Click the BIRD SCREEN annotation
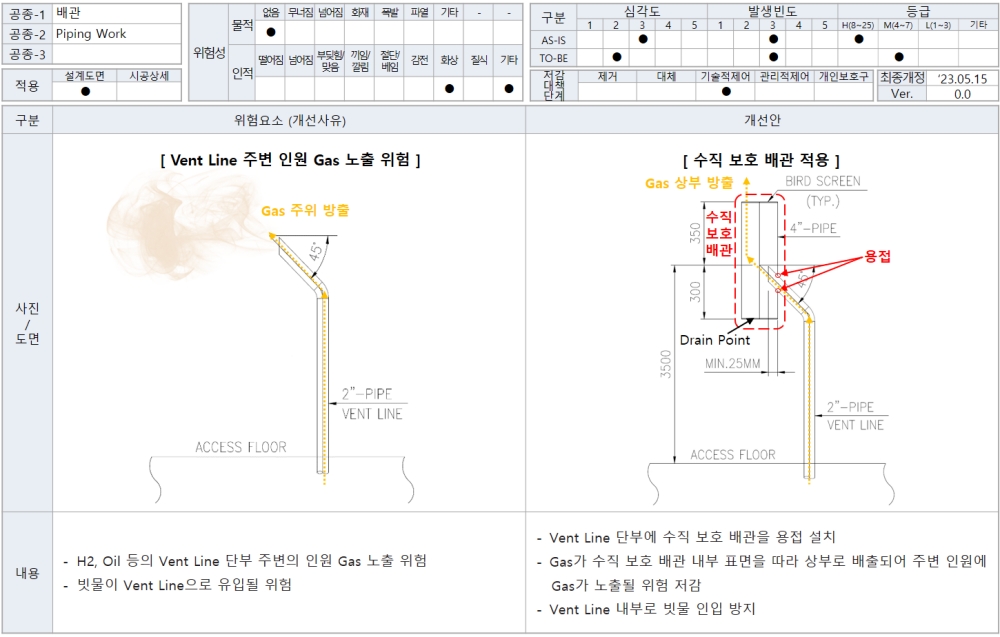The image size is (1000, 637). coord(822,181)
